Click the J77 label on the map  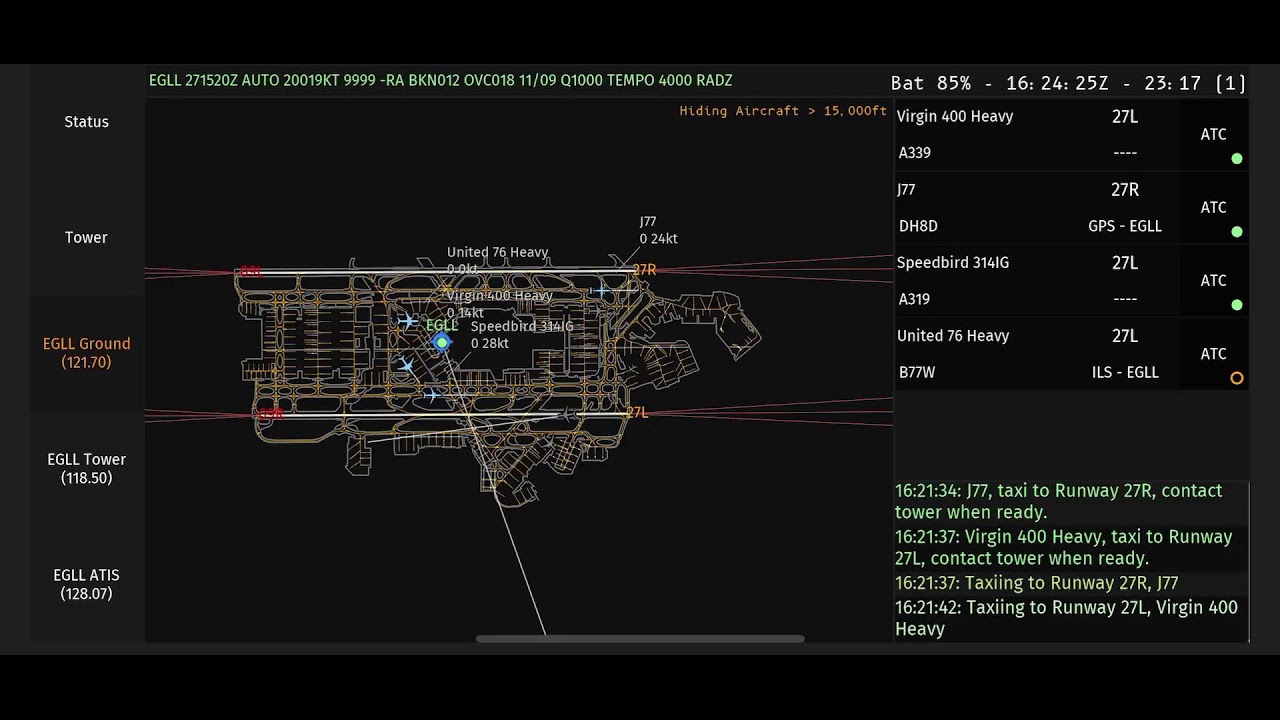(648, 222)
